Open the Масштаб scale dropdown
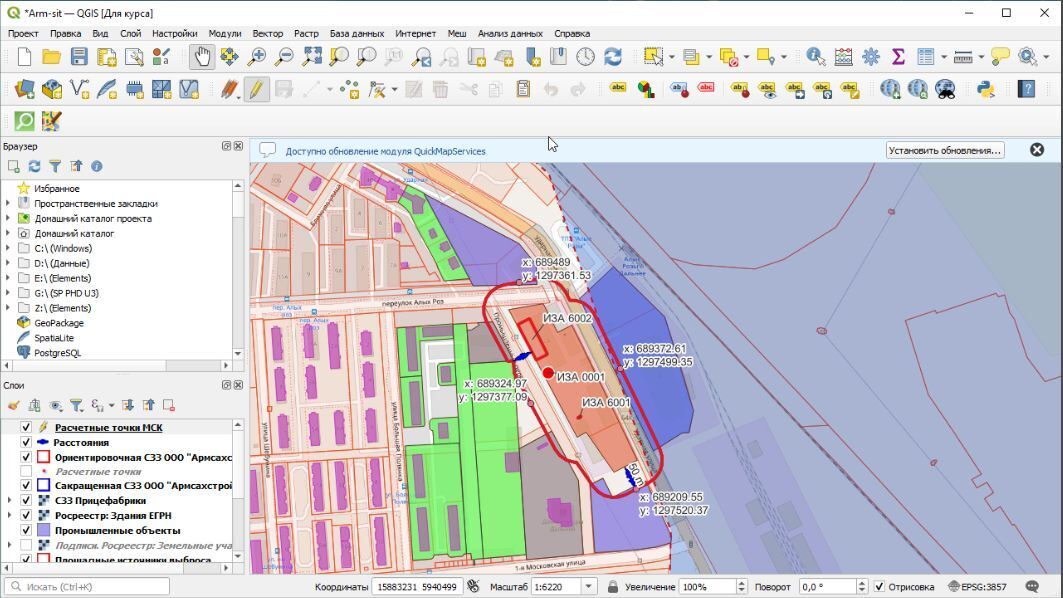 (588, 587)
